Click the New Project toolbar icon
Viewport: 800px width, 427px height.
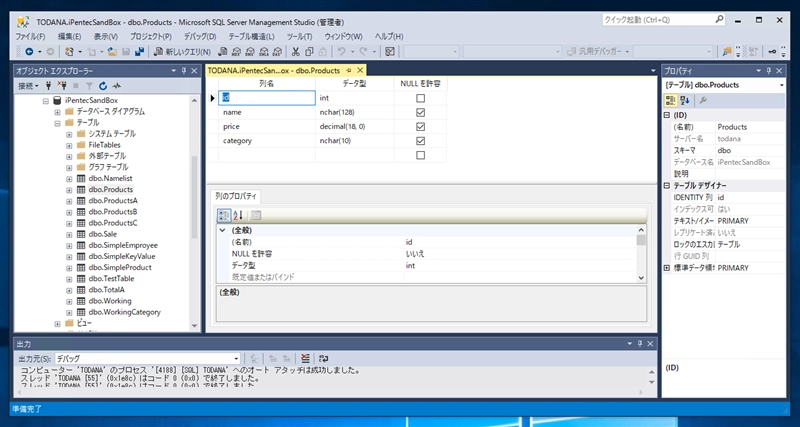pos(69,52)
